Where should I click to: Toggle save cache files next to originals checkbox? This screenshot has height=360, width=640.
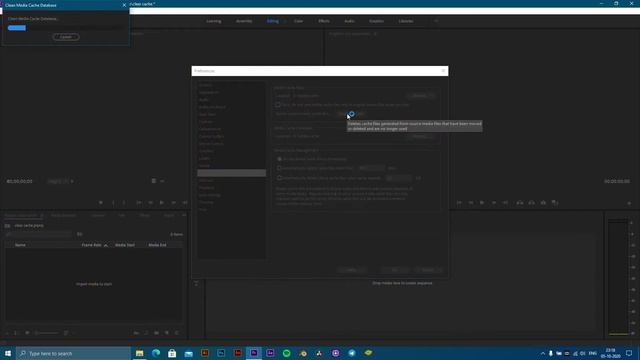tap(278, 105)
